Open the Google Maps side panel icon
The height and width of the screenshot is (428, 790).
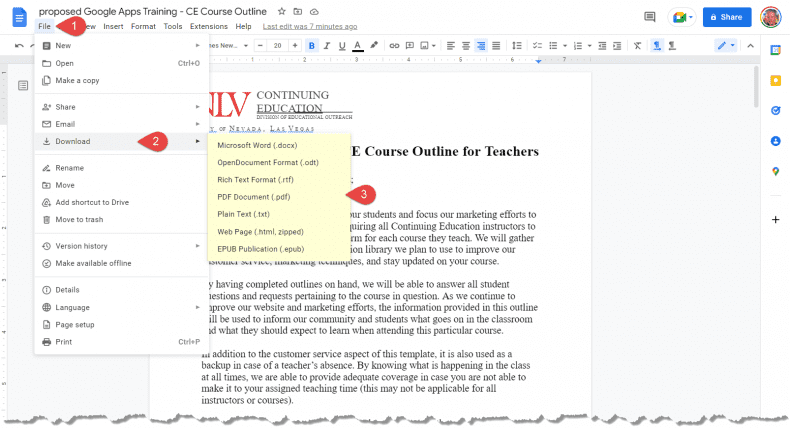click(x=775, y=172)
